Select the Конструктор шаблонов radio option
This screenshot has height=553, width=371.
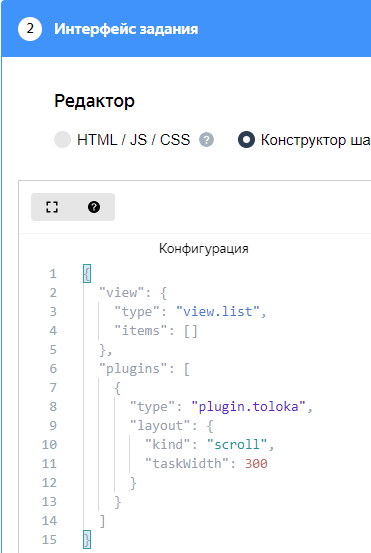point(247,140)
